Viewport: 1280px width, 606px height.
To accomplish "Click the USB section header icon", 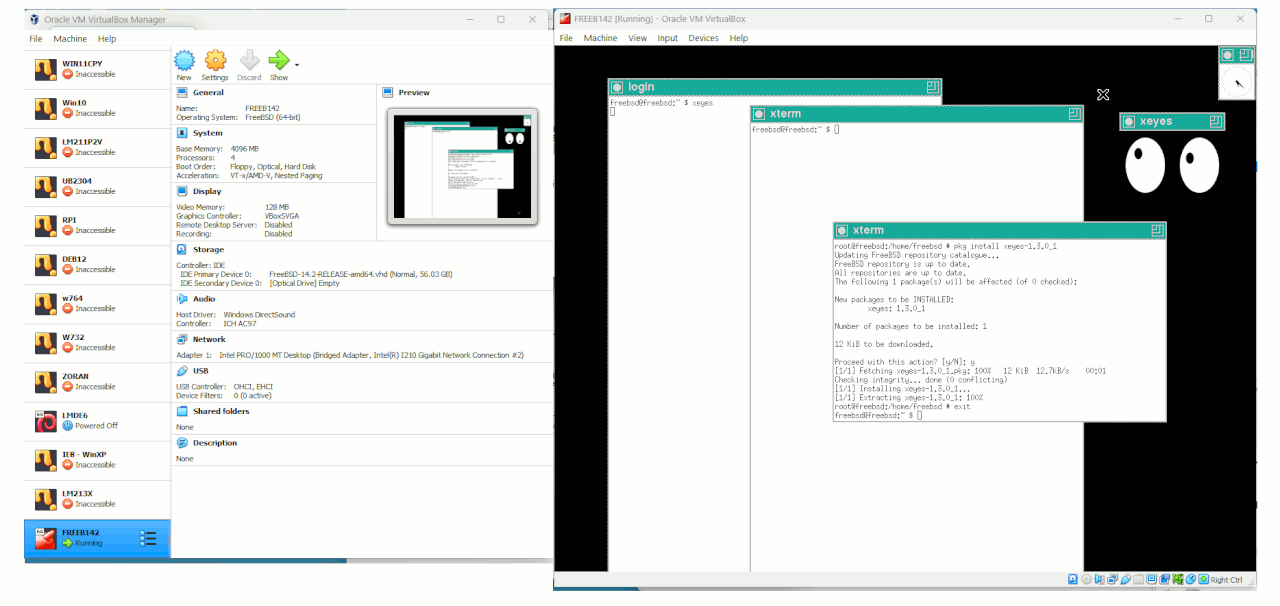I will [182, 370].
